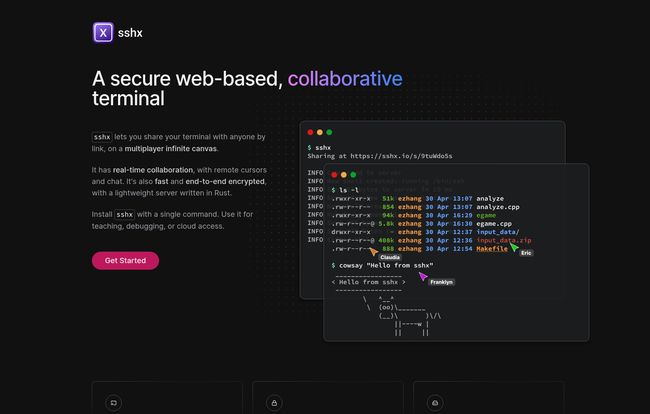Click the Eric name label
This screenshot has height=414, width=650.
click(x=526, y=253)
